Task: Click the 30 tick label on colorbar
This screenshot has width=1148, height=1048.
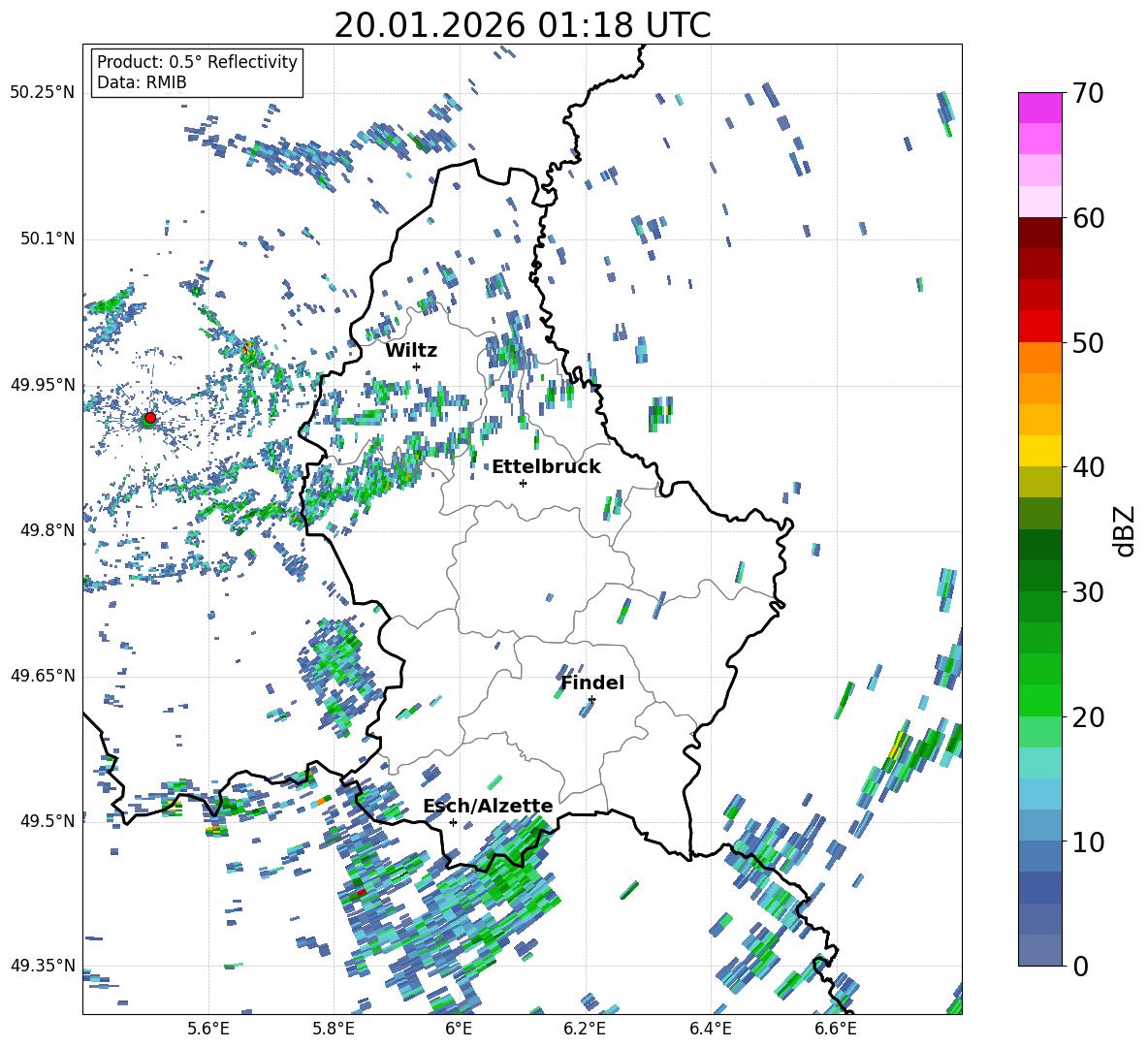Action: 1088,592
